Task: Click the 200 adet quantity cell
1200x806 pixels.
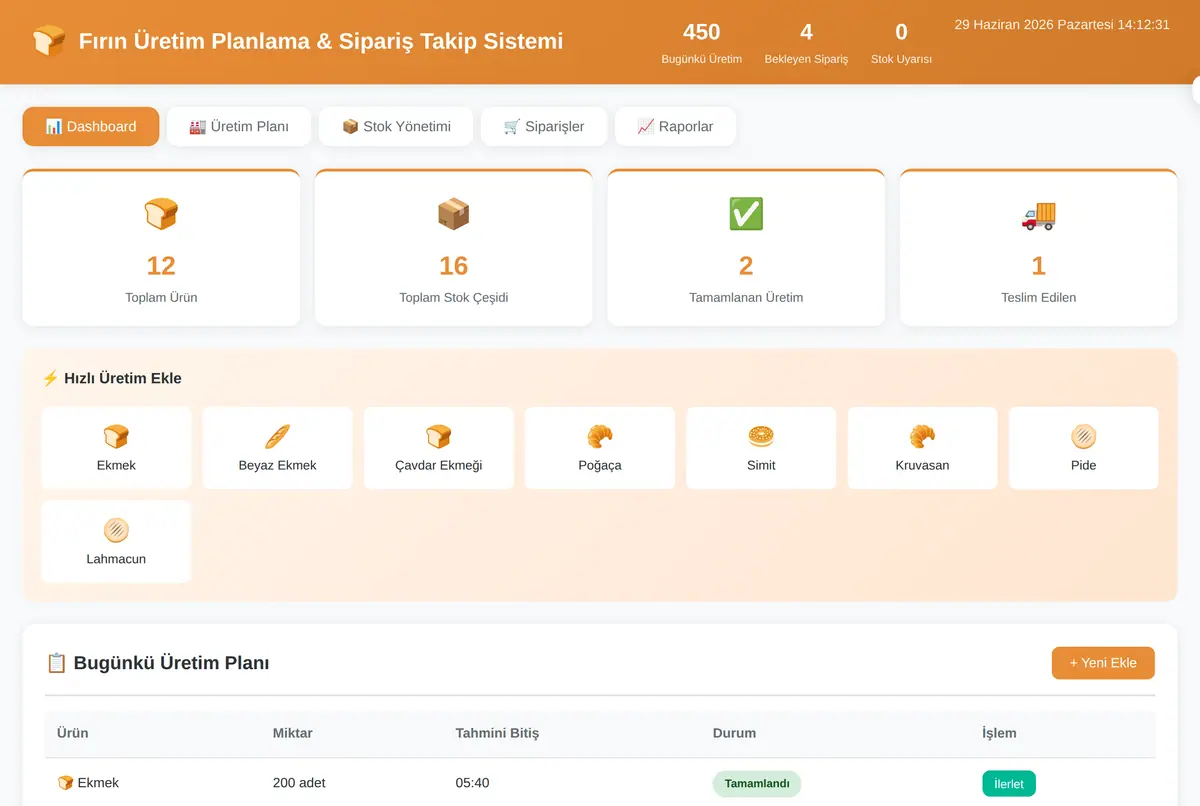Action: click(299, 783)
